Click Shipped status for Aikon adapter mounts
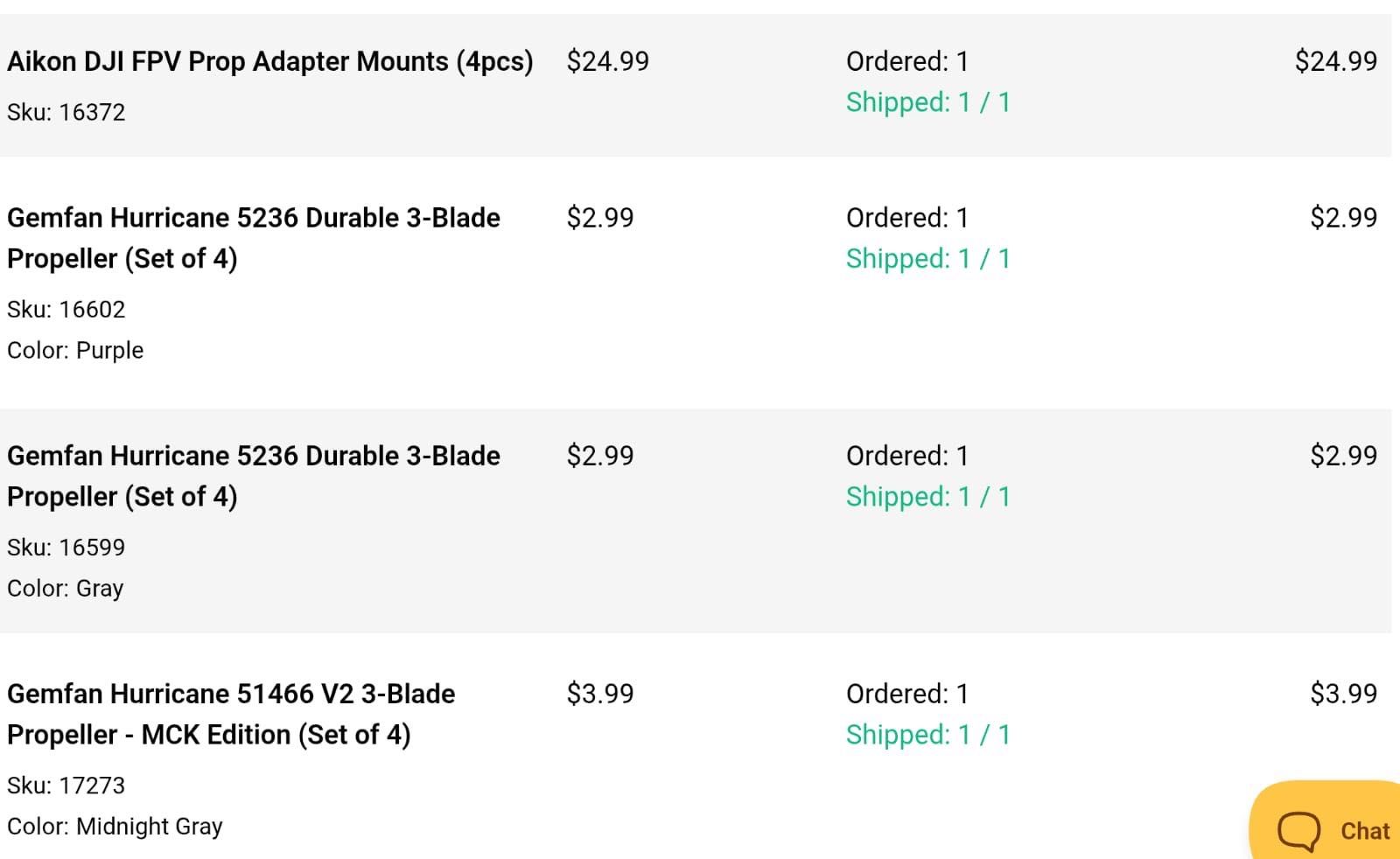Screen dimensions: 1400x859 (928, 102)
